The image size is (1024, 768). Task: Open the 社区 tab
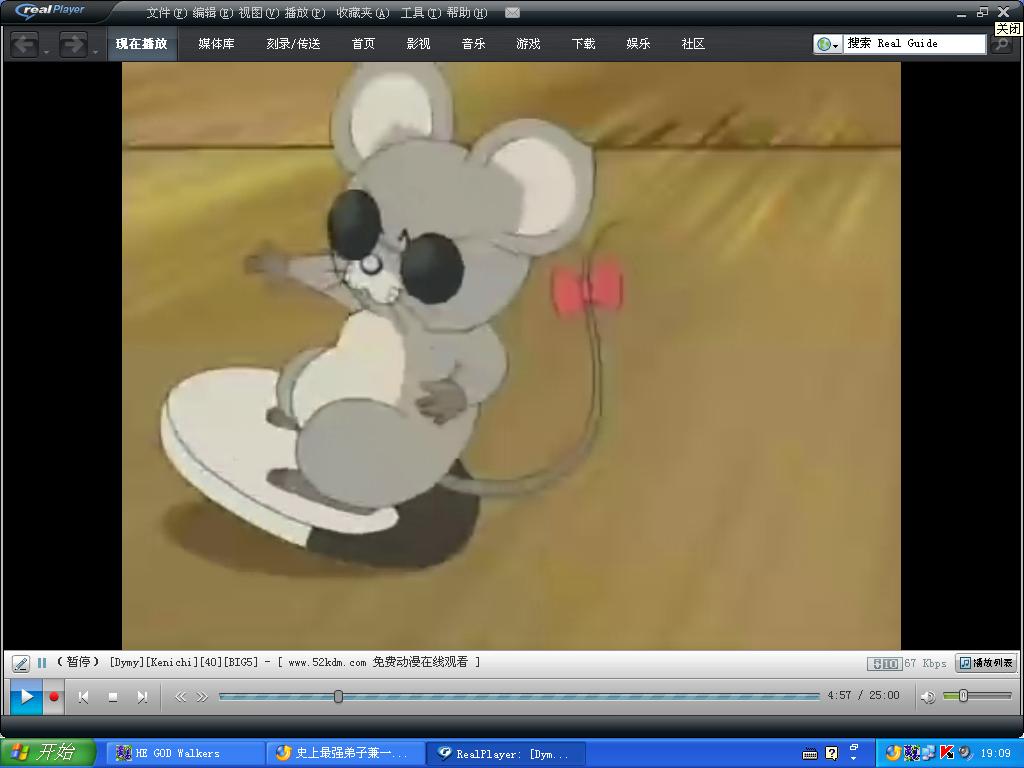coord(693,44)
